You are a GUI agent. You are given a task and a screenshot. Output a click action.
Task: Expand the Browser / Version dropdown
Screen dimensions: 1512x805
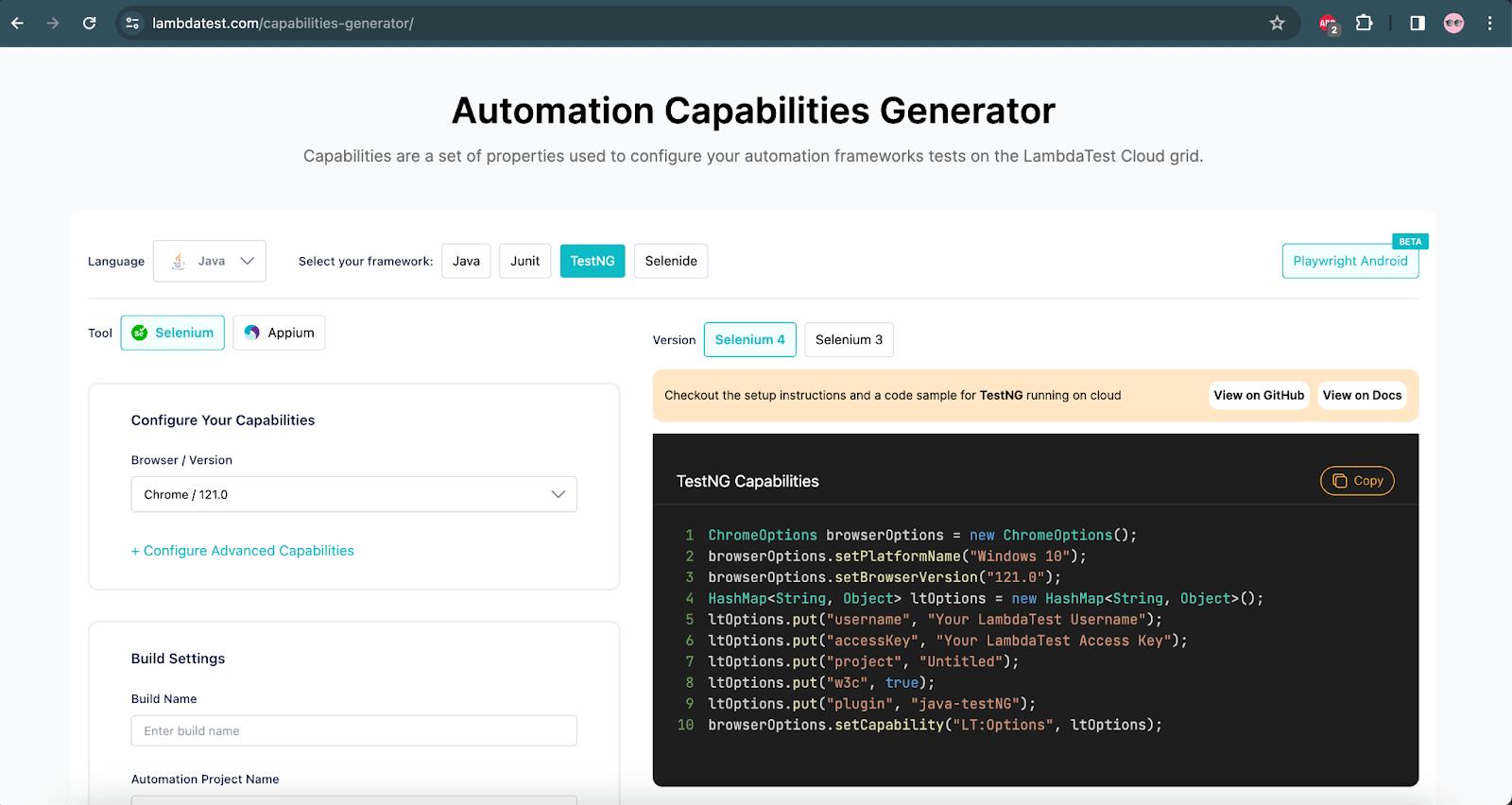[353, 494]
